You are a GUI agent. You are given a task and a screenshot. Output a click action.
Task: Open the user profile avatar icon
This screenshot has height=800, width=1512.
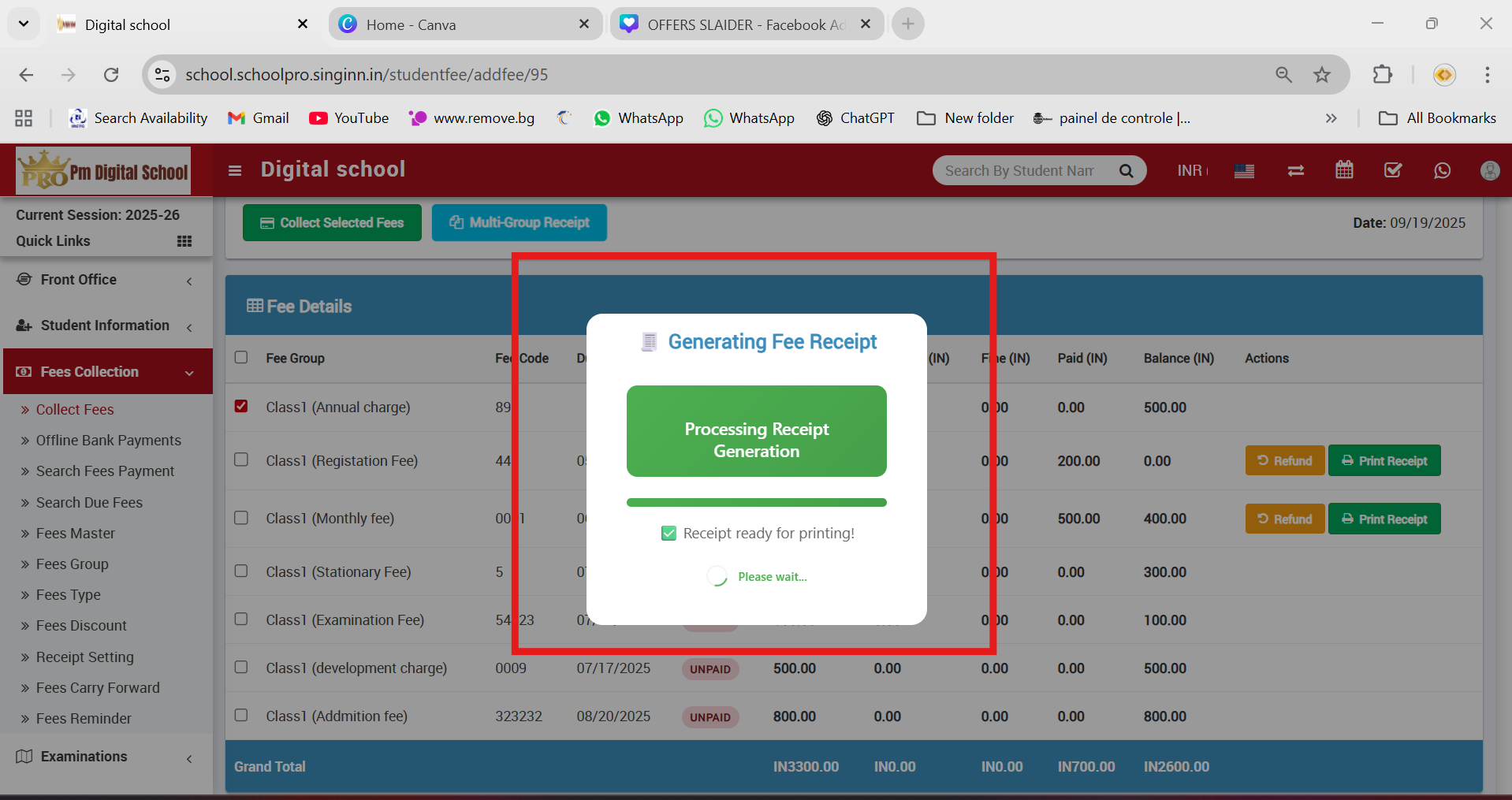tap(1489, 170)
